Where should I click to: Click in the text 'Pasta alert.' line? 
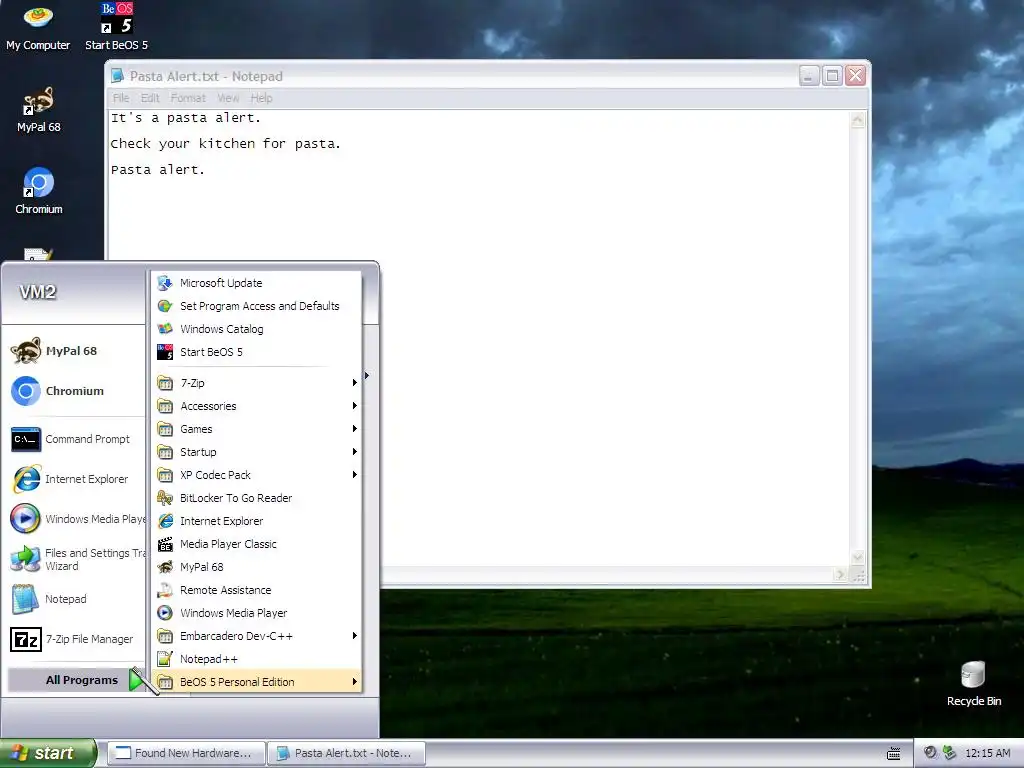point(157,170)
